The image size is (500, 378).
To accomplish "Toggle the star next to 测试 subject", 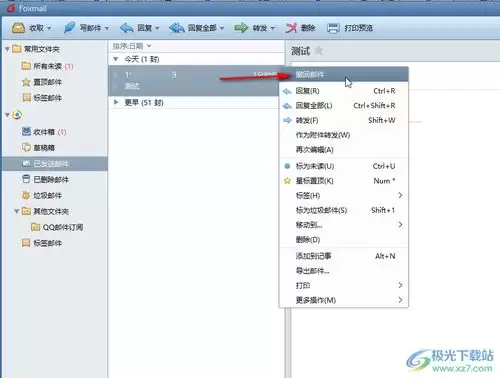I will click(319, 51).
